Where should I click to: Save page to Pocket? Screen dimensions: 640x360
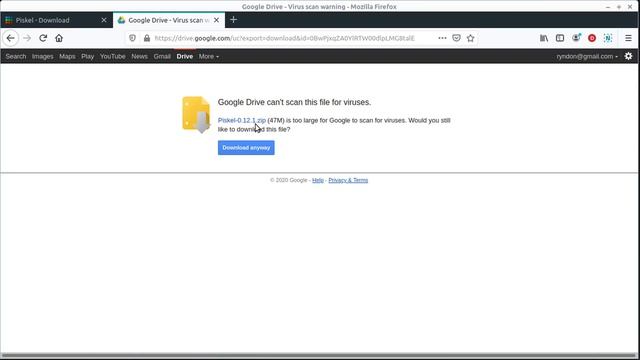pyautogui.click(x=456, y=38)
